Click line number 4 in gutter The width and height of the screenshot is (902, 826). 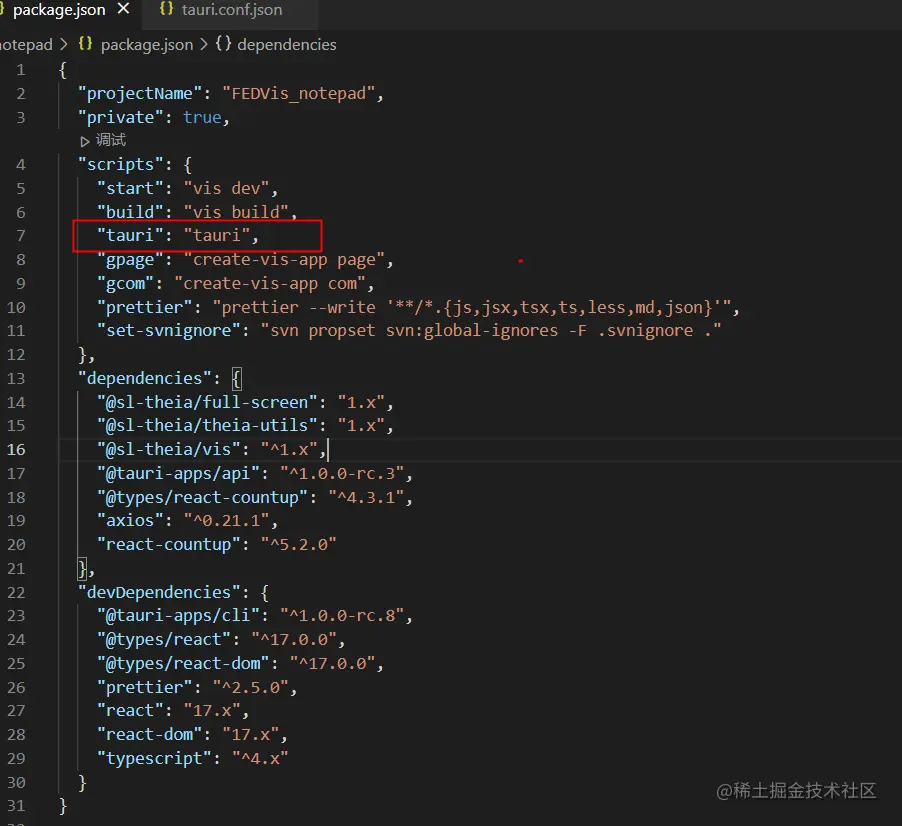(21, 165)
